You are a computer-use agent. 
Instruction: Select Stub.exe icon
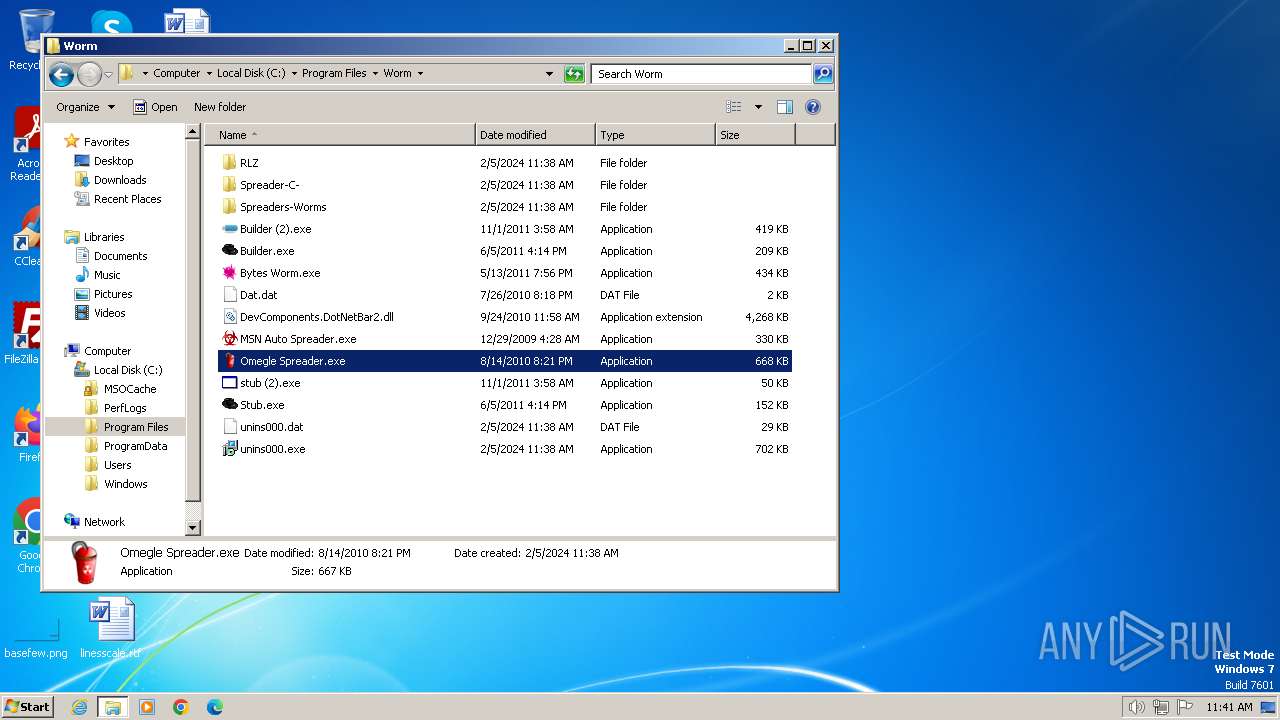(229, 405)
